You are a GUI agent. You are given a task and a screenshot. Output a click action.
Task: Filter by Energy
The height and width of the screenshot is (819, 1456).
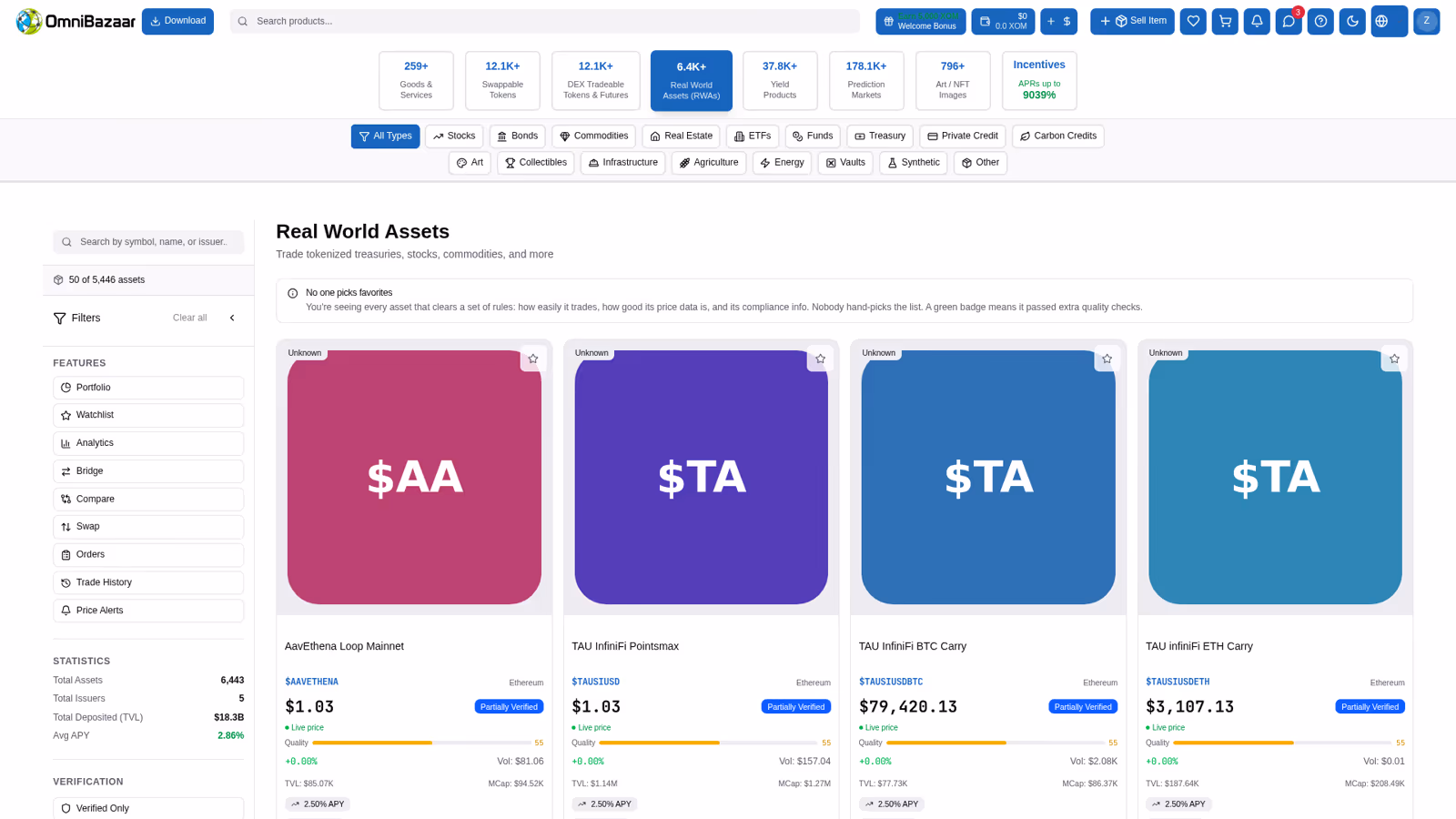(782, 163)
